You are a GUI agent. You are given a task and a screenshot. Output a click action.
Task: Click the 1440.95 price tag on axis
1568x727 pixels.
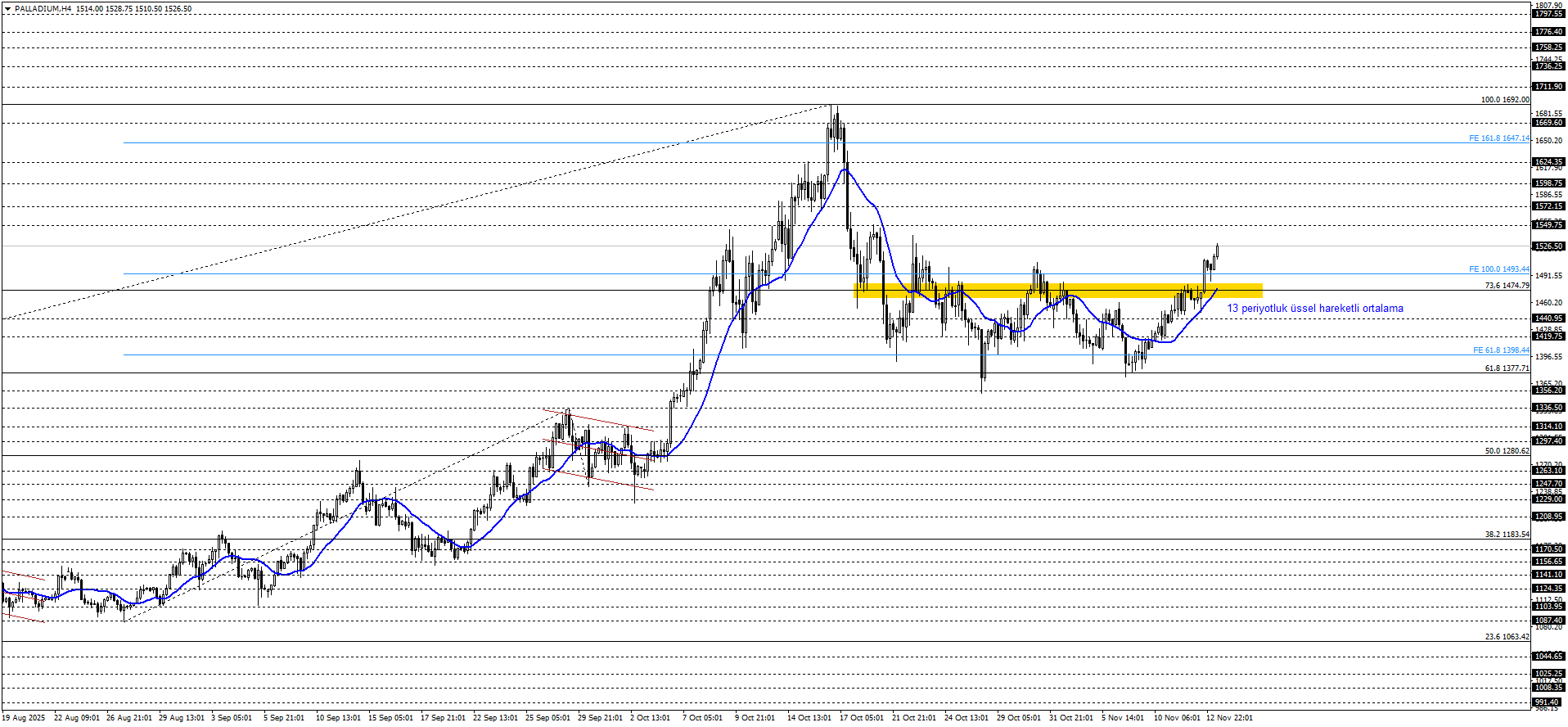1548,318
